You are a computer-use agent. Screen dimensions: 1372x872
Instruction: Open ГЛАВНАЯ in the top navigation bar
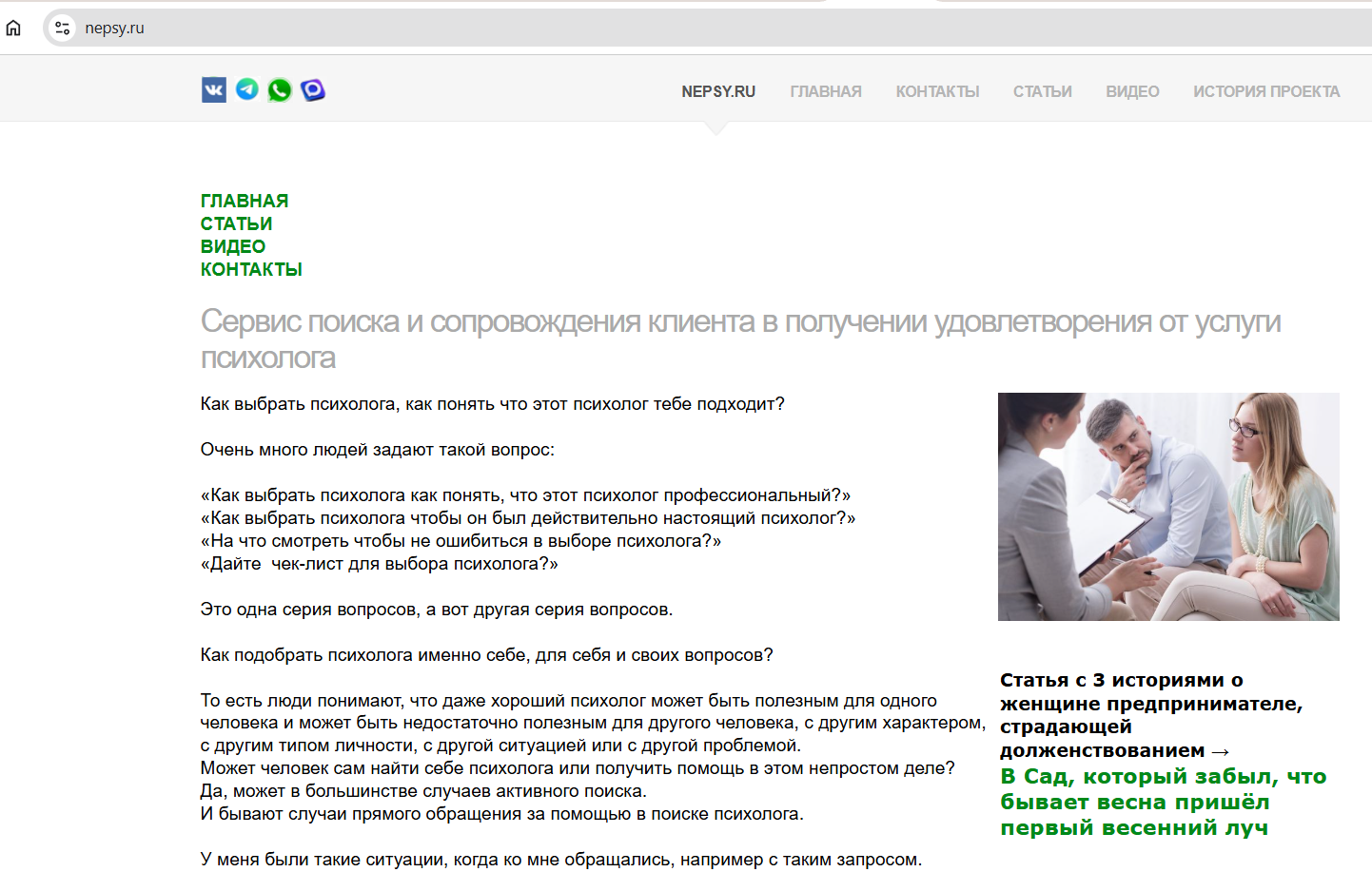(826, 91)
